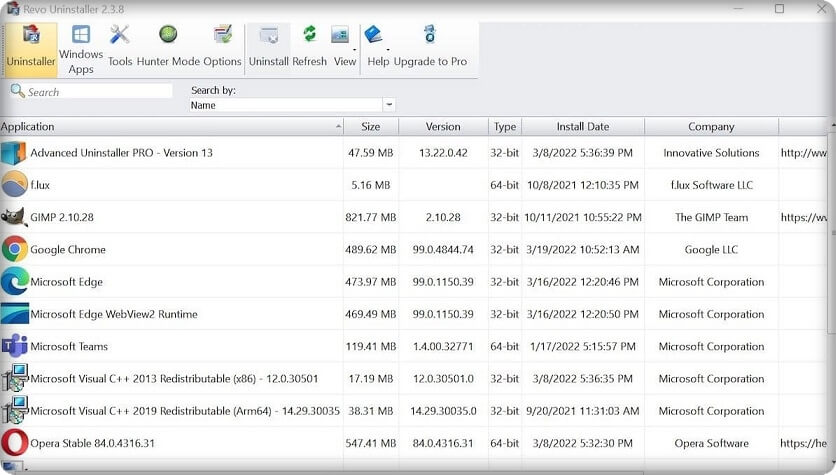The width and height of the screenshot is (836, 475).
Task: Select the Visual C++ 2013 Redistributable icon
Action: [x=14, y=378]
